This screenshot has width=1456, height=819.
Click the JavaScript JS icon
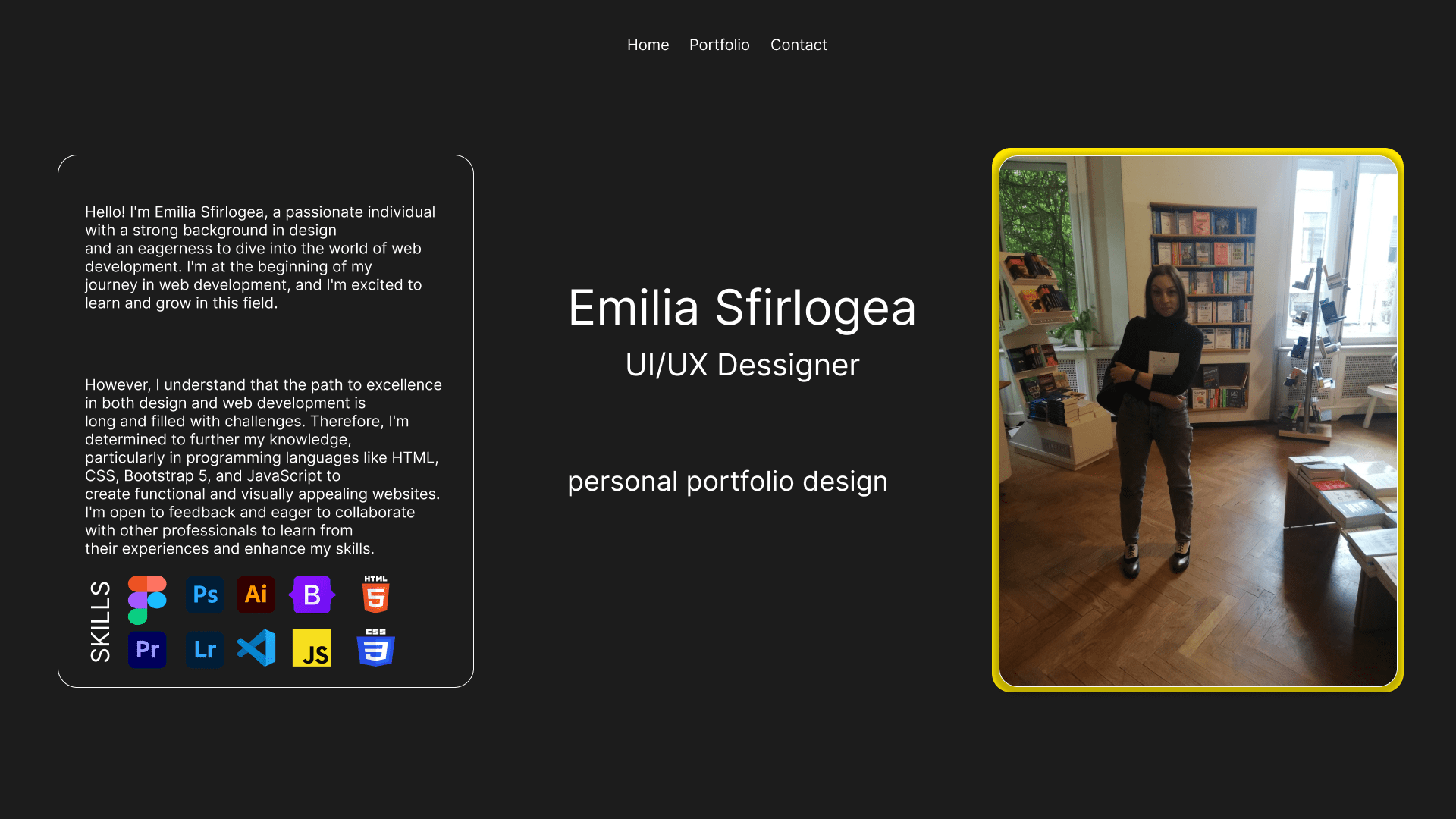click(312, 649)
